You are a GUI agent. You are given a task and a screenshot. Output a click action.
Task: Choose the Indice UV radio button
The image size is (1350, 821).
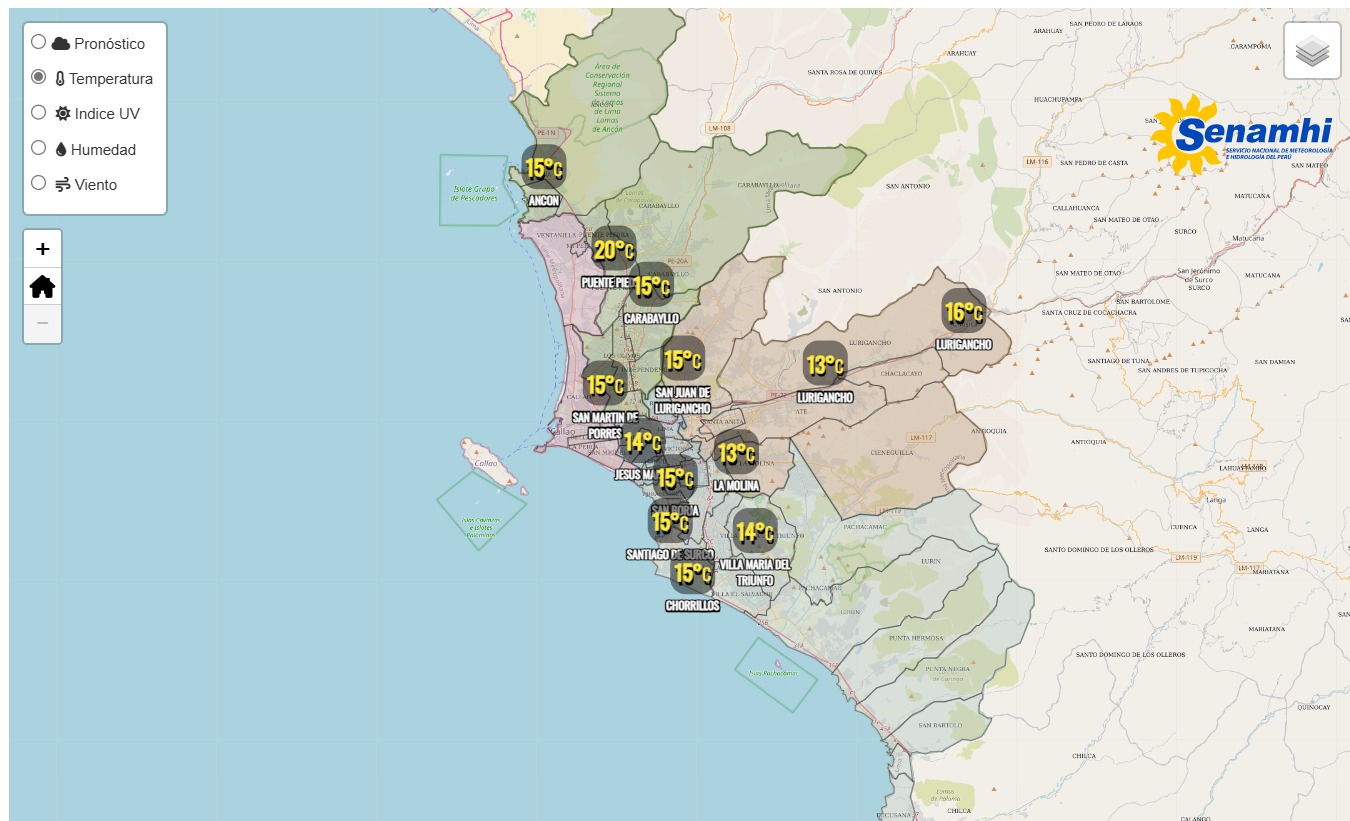tap(38, 112)
